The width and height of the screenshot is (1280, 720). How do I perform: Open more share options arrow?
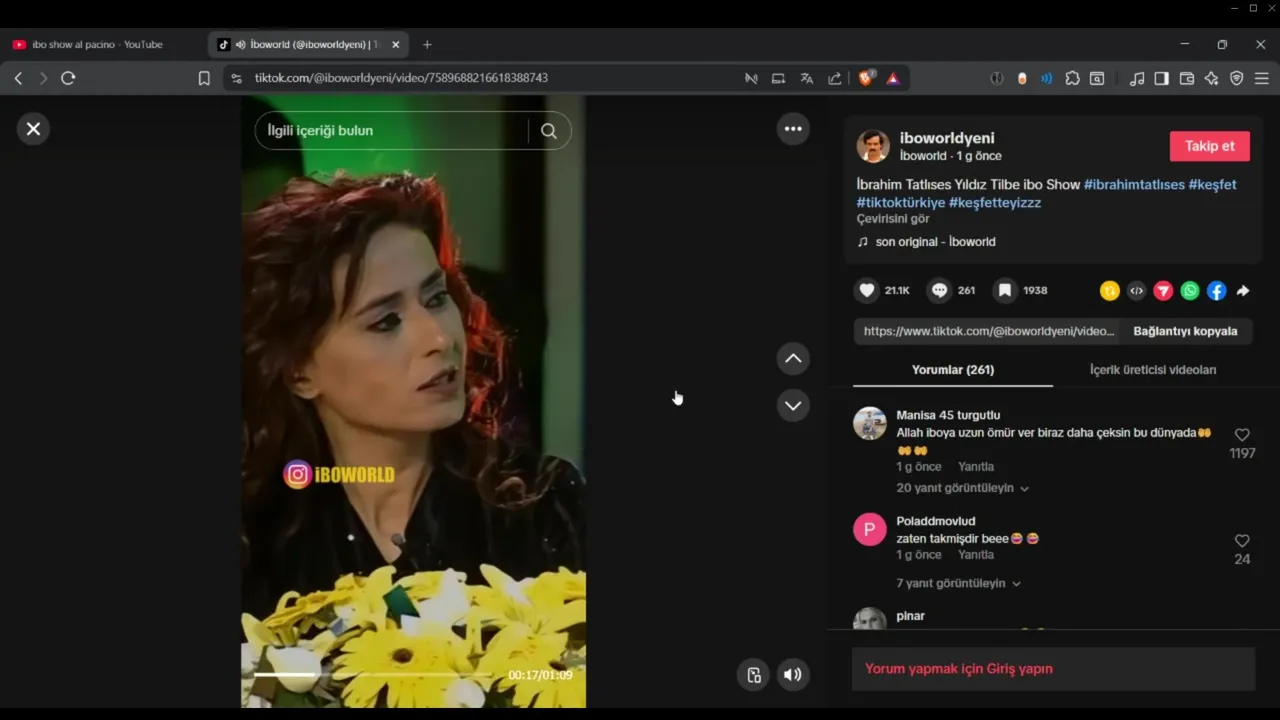click(x=1243, y=291)
